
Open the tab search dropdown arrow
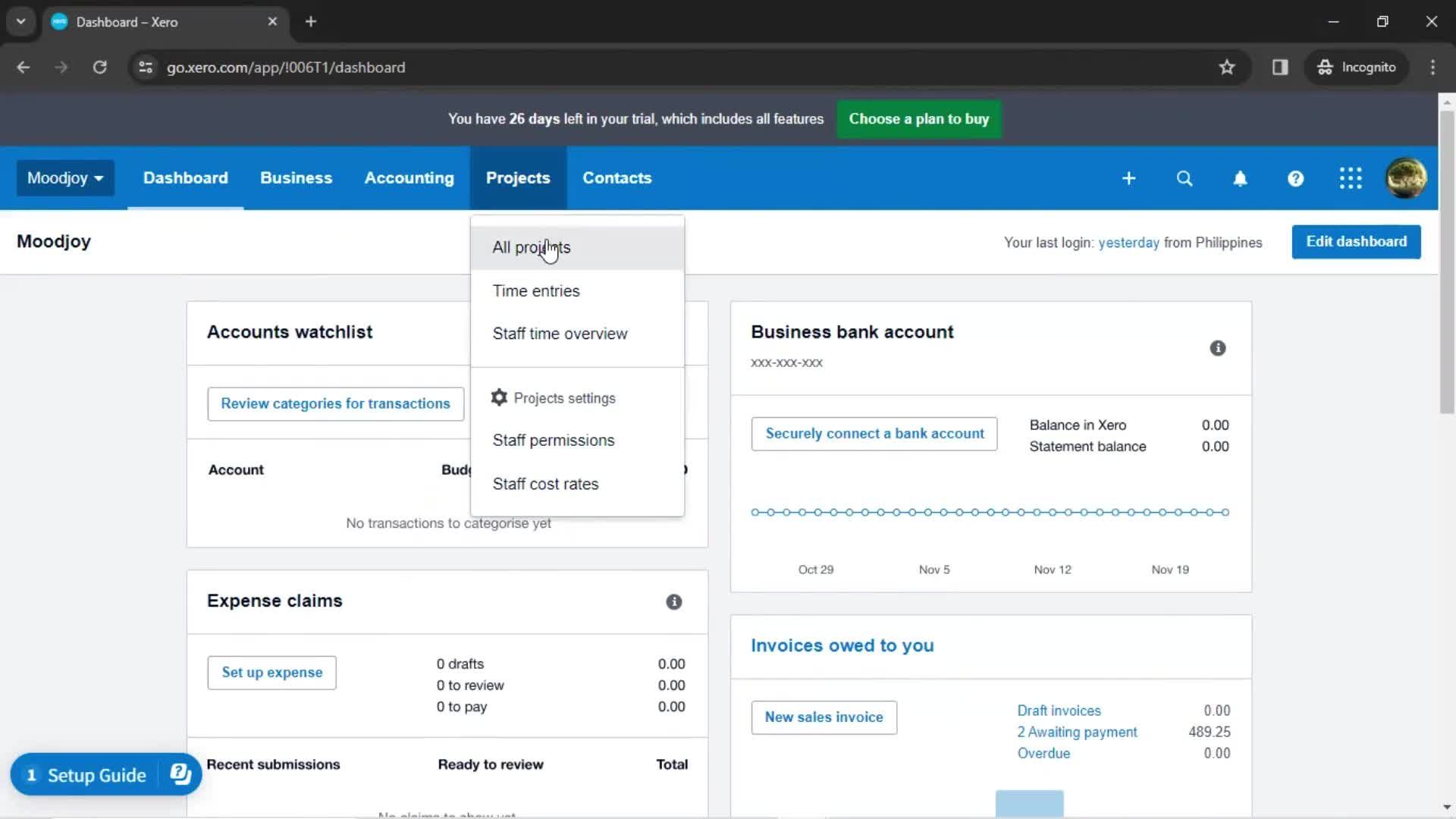point(21,21)
